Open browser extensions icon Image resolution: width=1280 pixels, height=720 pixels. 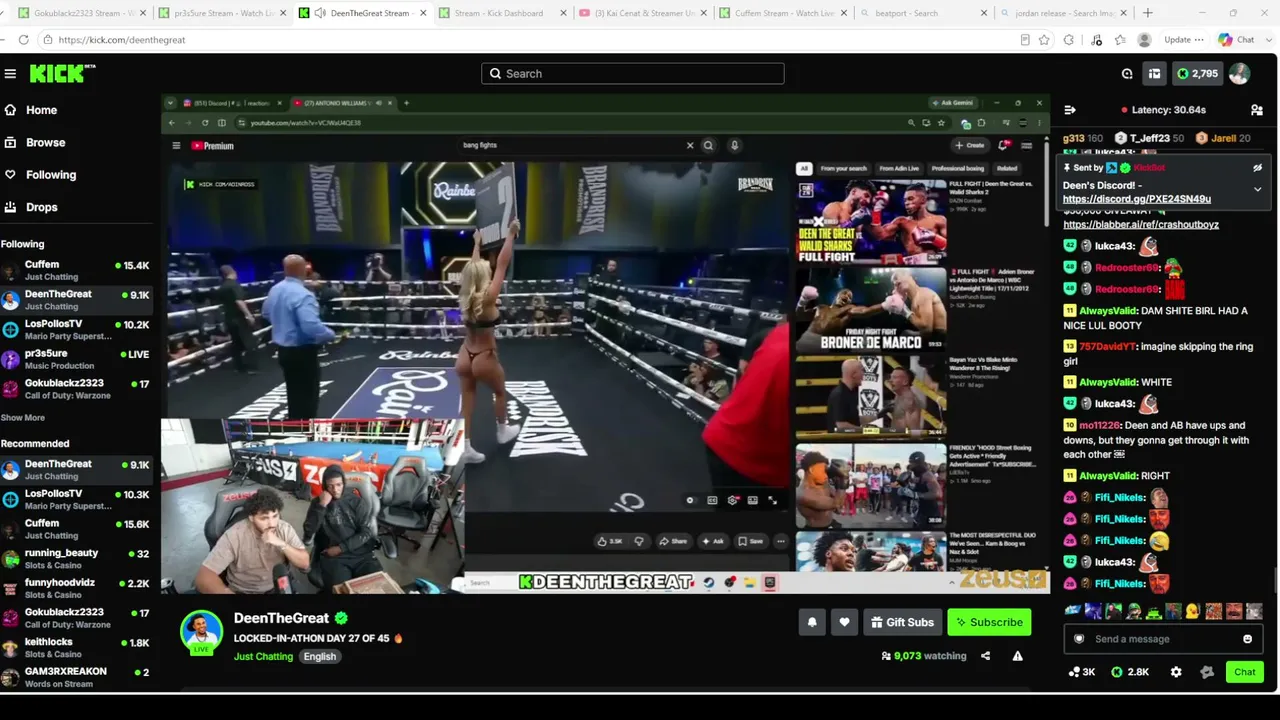(x=1069, y=40)
